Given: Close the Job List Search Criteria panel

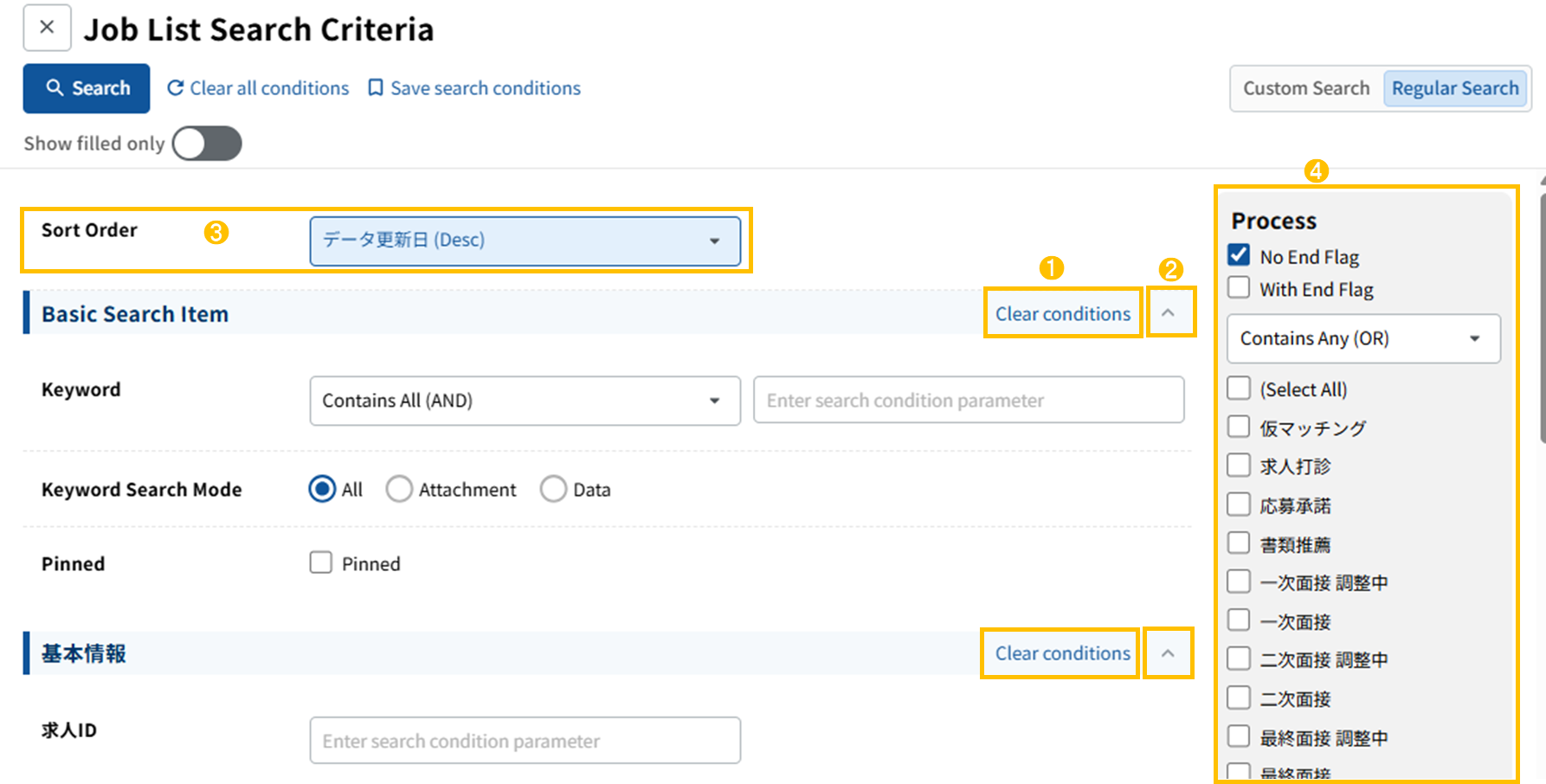Looking at the screenshot, I should click(47, 28).
